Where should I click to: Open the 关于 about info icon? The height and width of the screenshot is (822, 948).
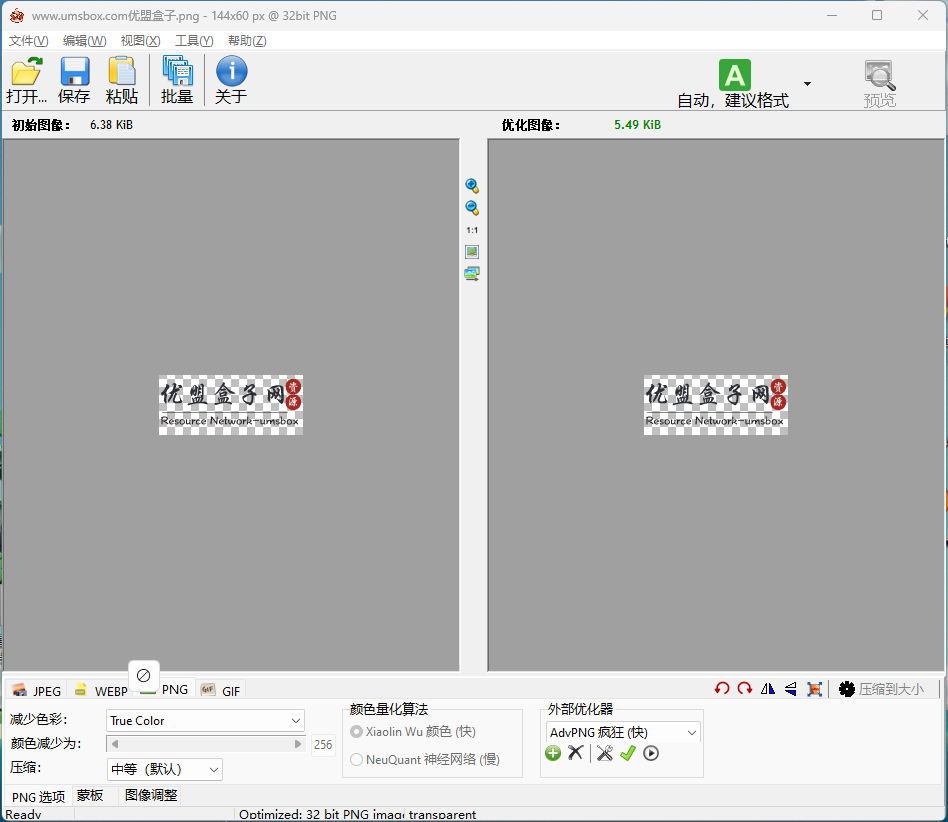(232, 71)
